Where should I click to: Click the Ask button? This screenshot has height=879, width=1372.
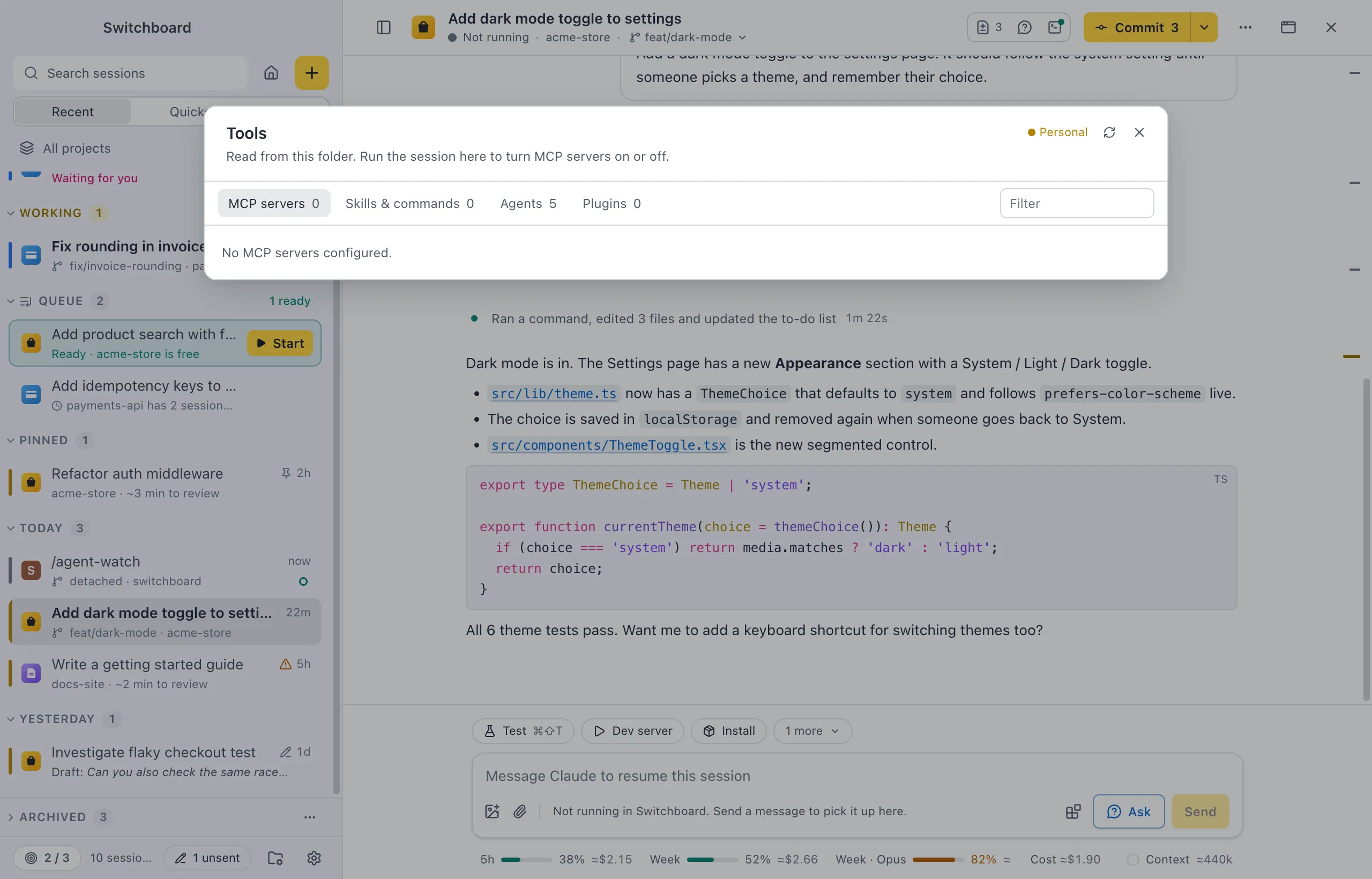pyautogui.click(x=1128, y=811)
